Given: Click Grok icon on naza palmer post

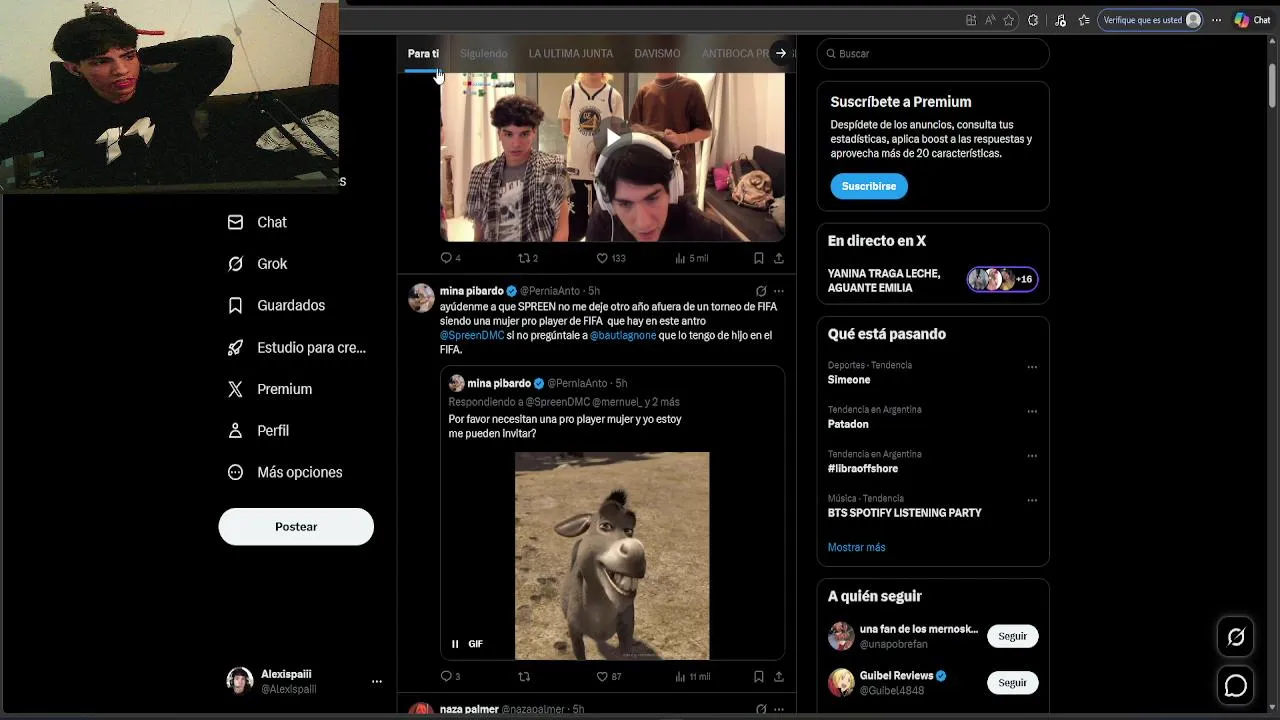Looking at the screenshot, I should [761, 709].
